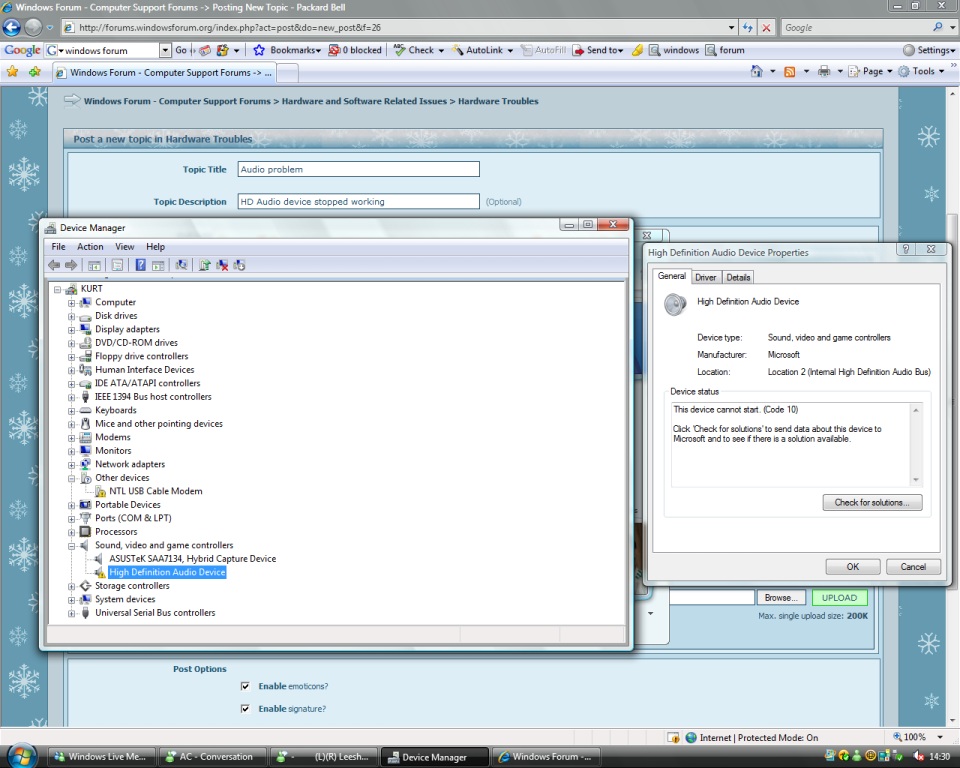The width and height of the screenshot is (960, 768).
Task: Click Hardware and Software Related Issues breadcrumb
Action: (364, 101)
